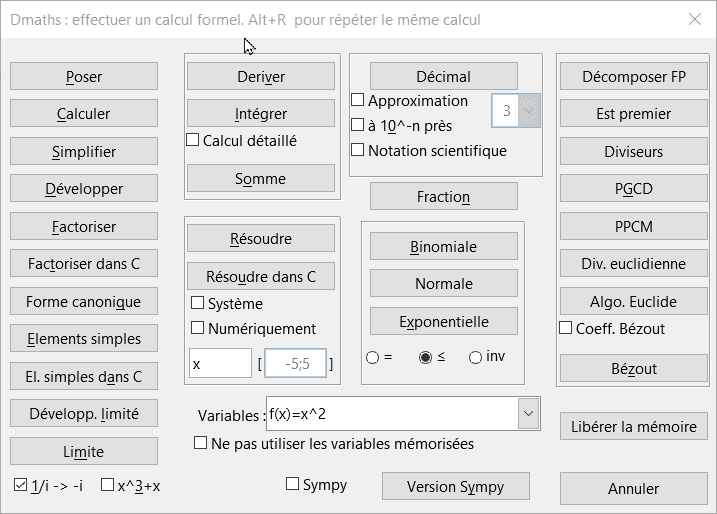Image resolution: width=717 pixels, height=514 pixels.
Task: Open the Variables dropdown list
Action: tap(528, 414)
